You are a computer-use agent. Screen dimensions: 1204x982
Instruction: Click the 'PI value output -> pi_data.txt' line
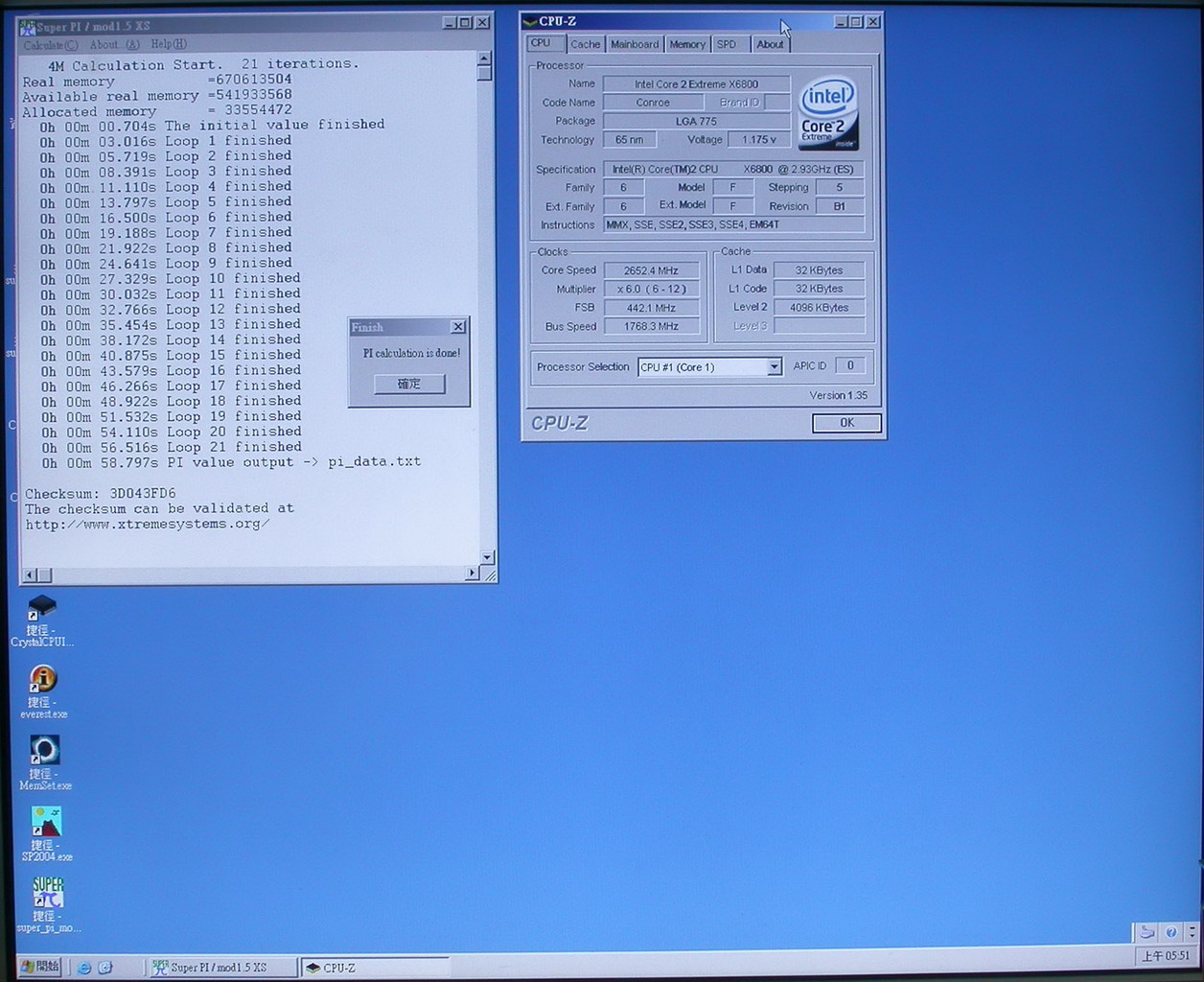[230, 462]
